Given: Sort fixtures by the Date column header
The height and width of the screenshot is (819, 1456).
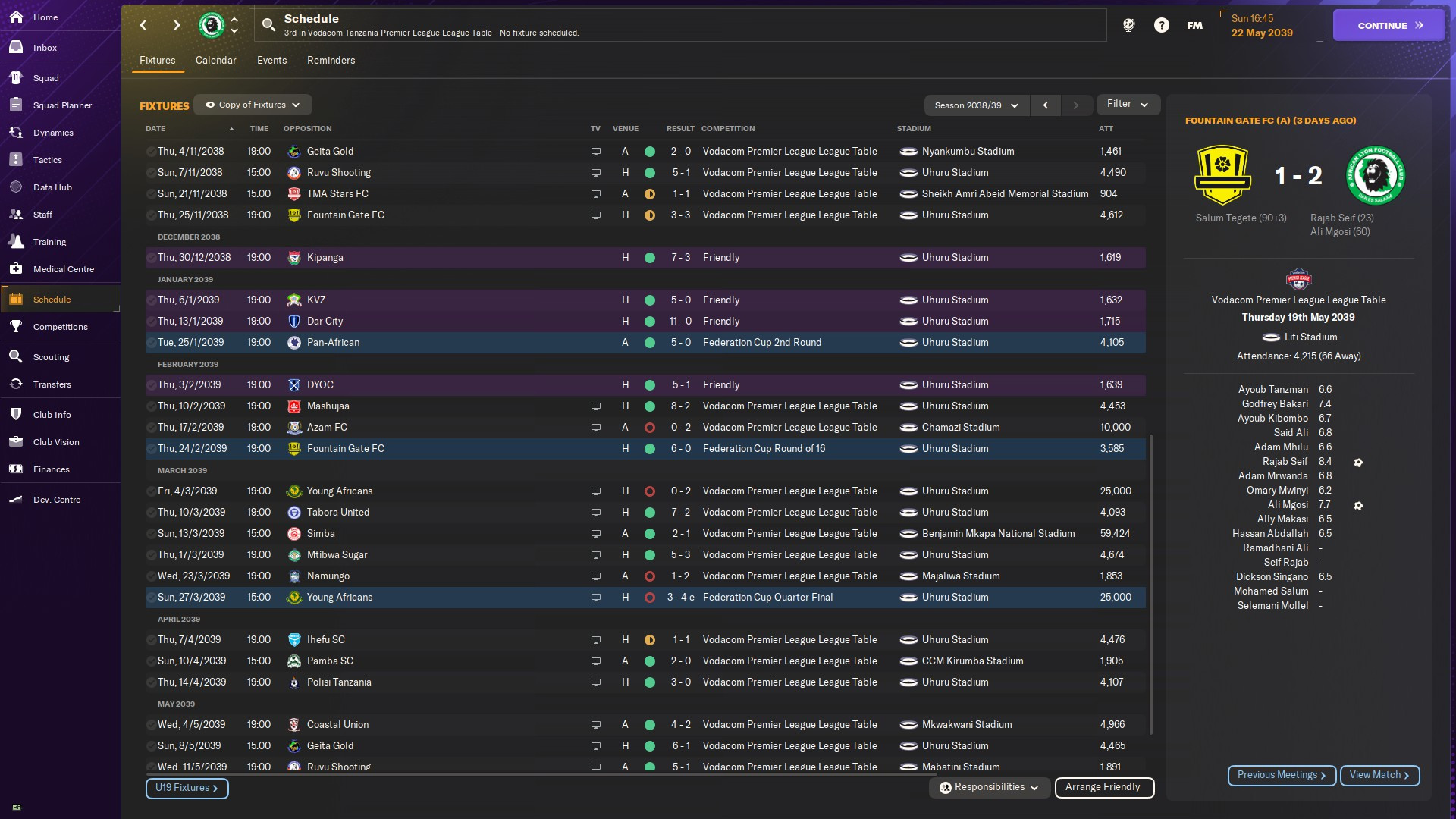Looking at the screenshot, I should click(x=155, y=129).
